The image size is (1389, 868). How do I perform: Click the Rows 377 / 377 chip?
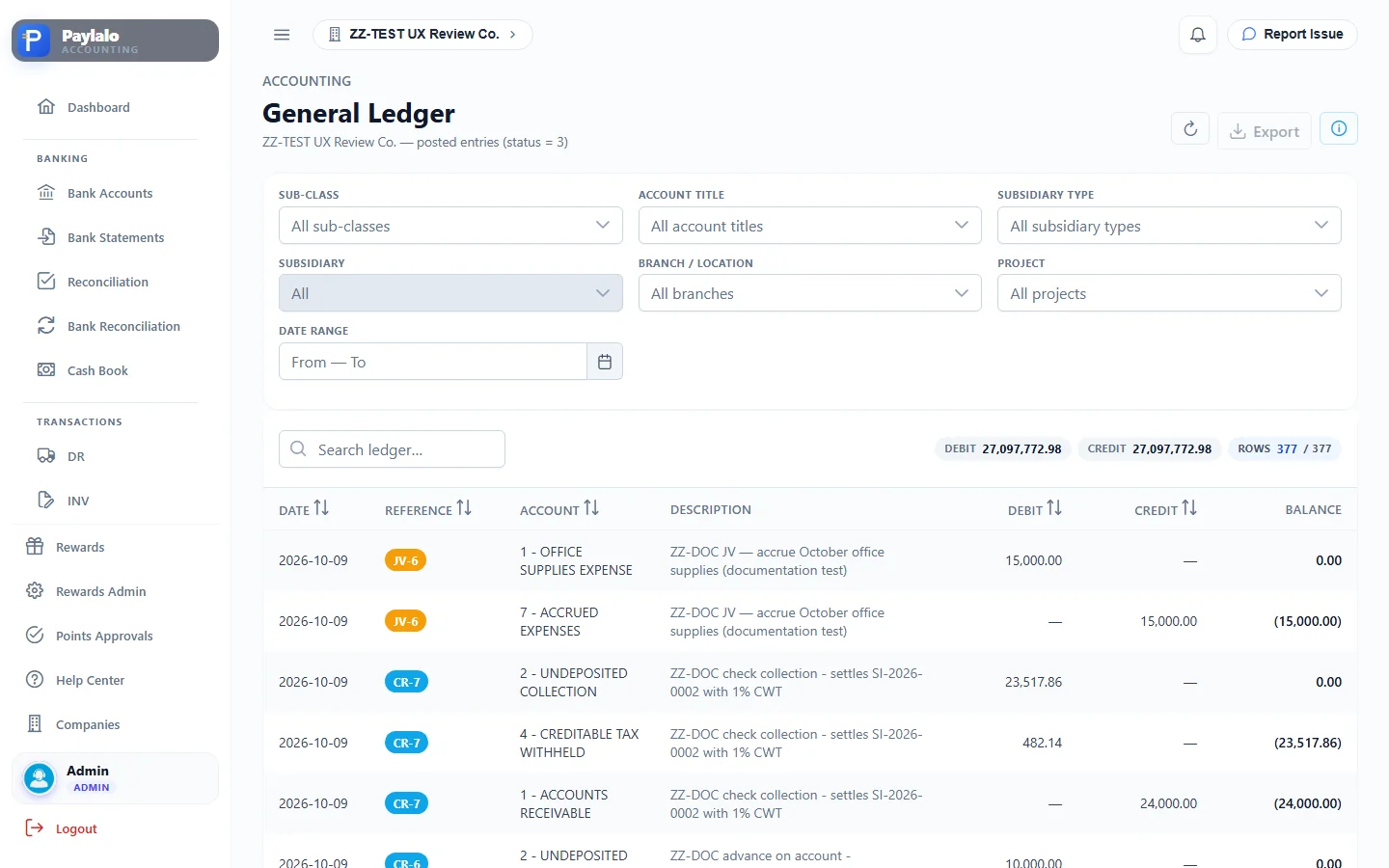tap(1284, 448)
